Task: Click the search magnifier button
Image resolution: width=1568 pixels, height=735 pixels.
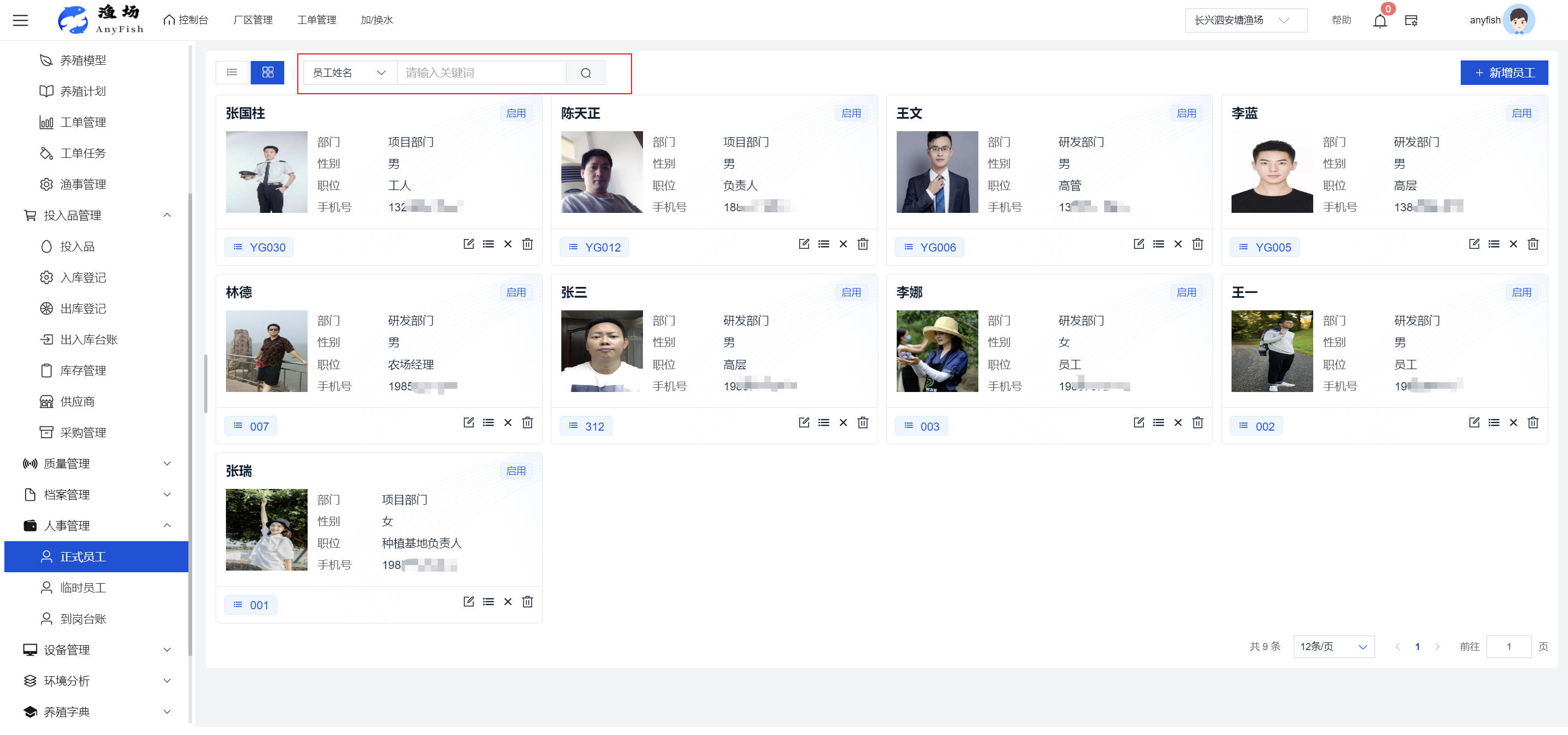Action: pyautogui.click(x=586, y=73)
